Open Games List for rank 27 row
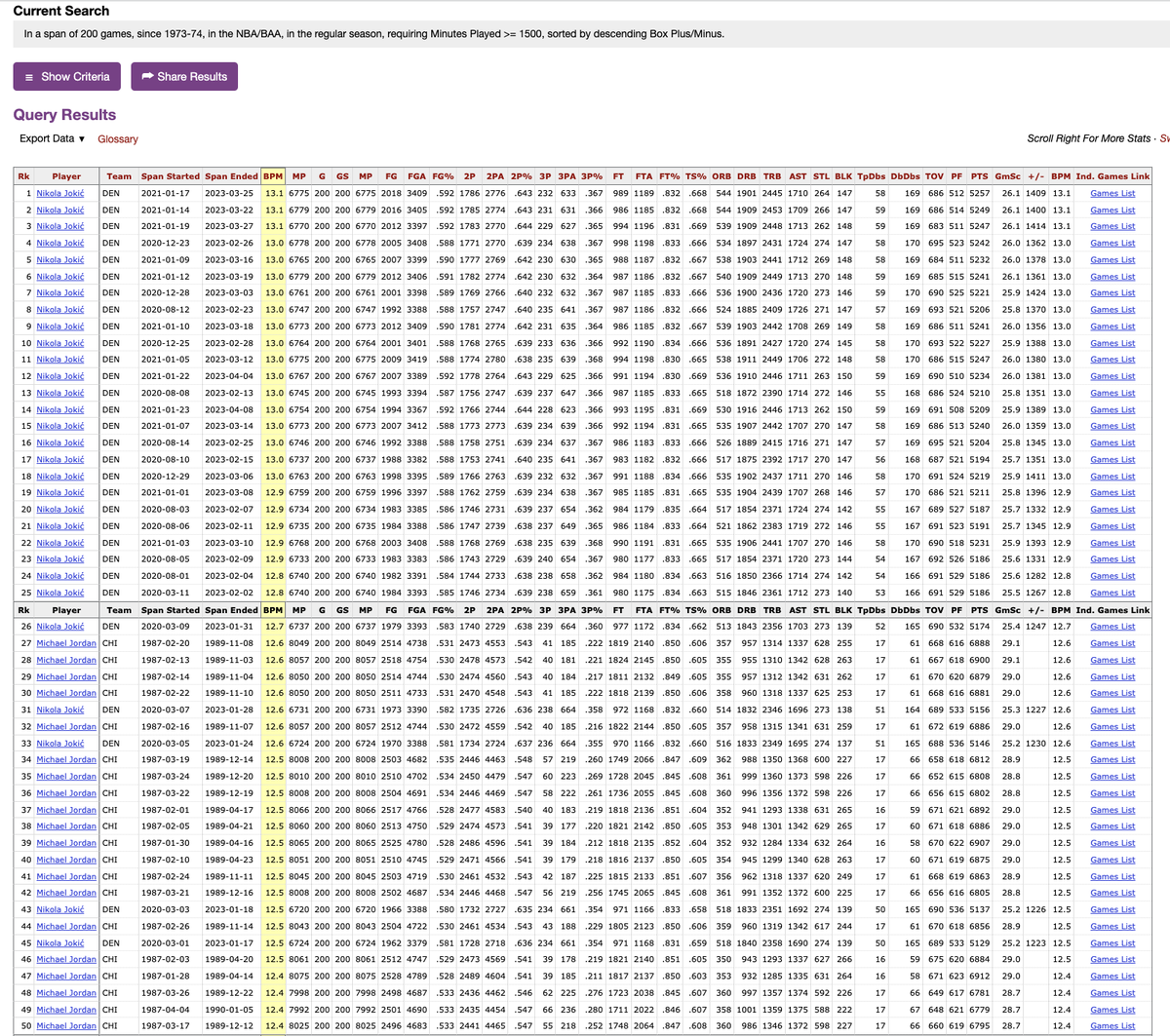This screenshot has width=1170, height=1036. 1112,643
